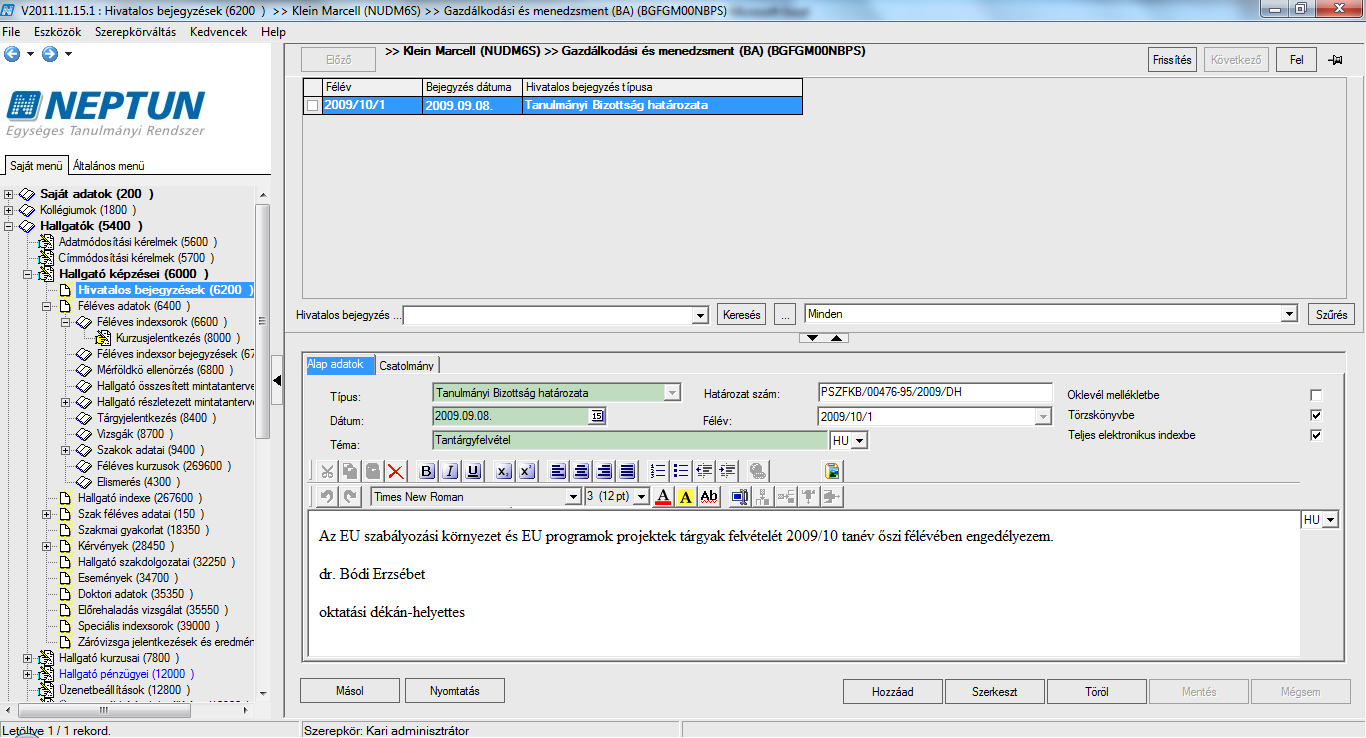
Task: Uncheck Teljes elektronikus indexbe checkbox
Action: click(1316, 435)
